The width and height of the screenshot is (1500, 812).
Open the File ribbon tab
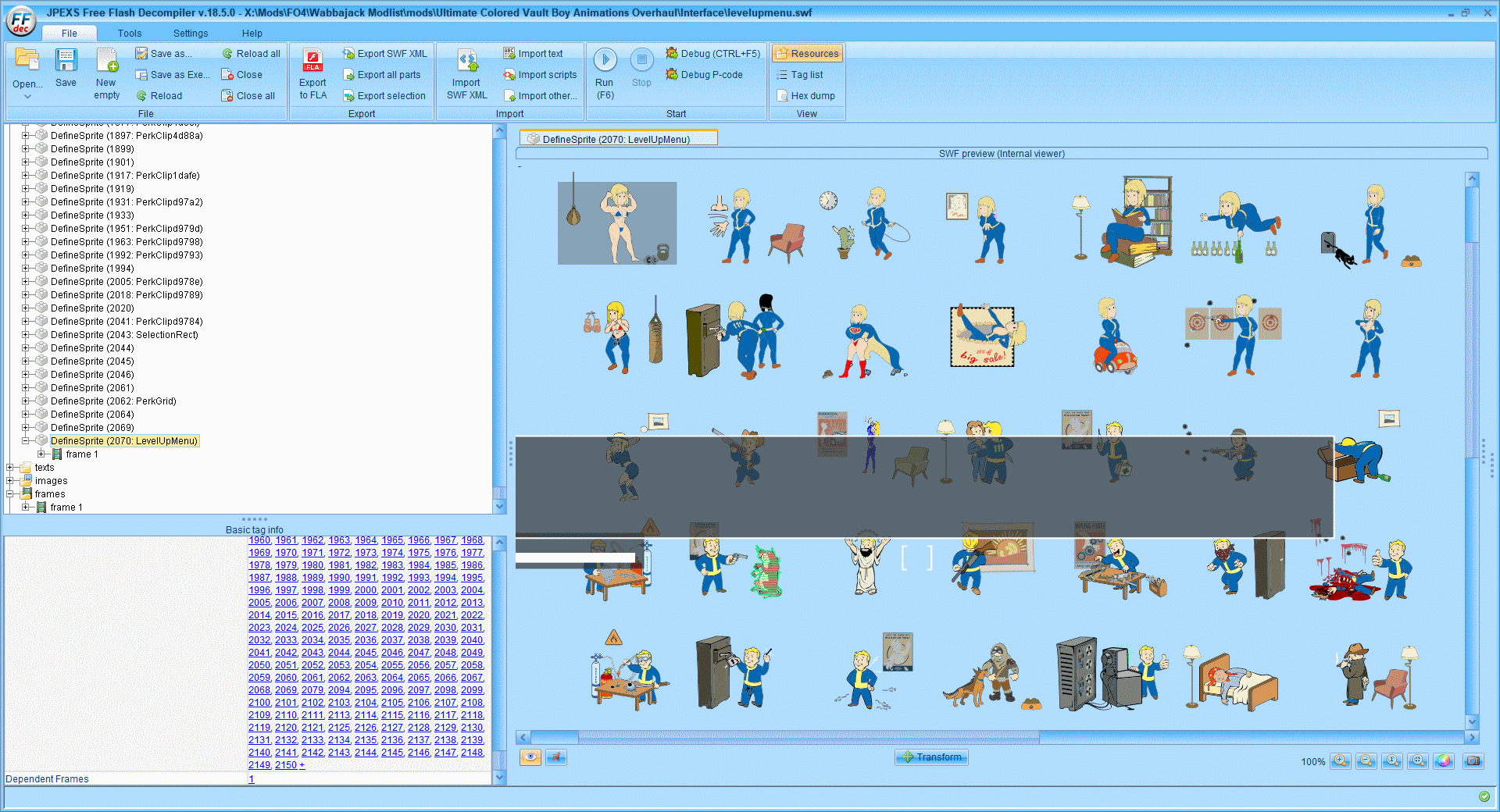pos(70,34)
